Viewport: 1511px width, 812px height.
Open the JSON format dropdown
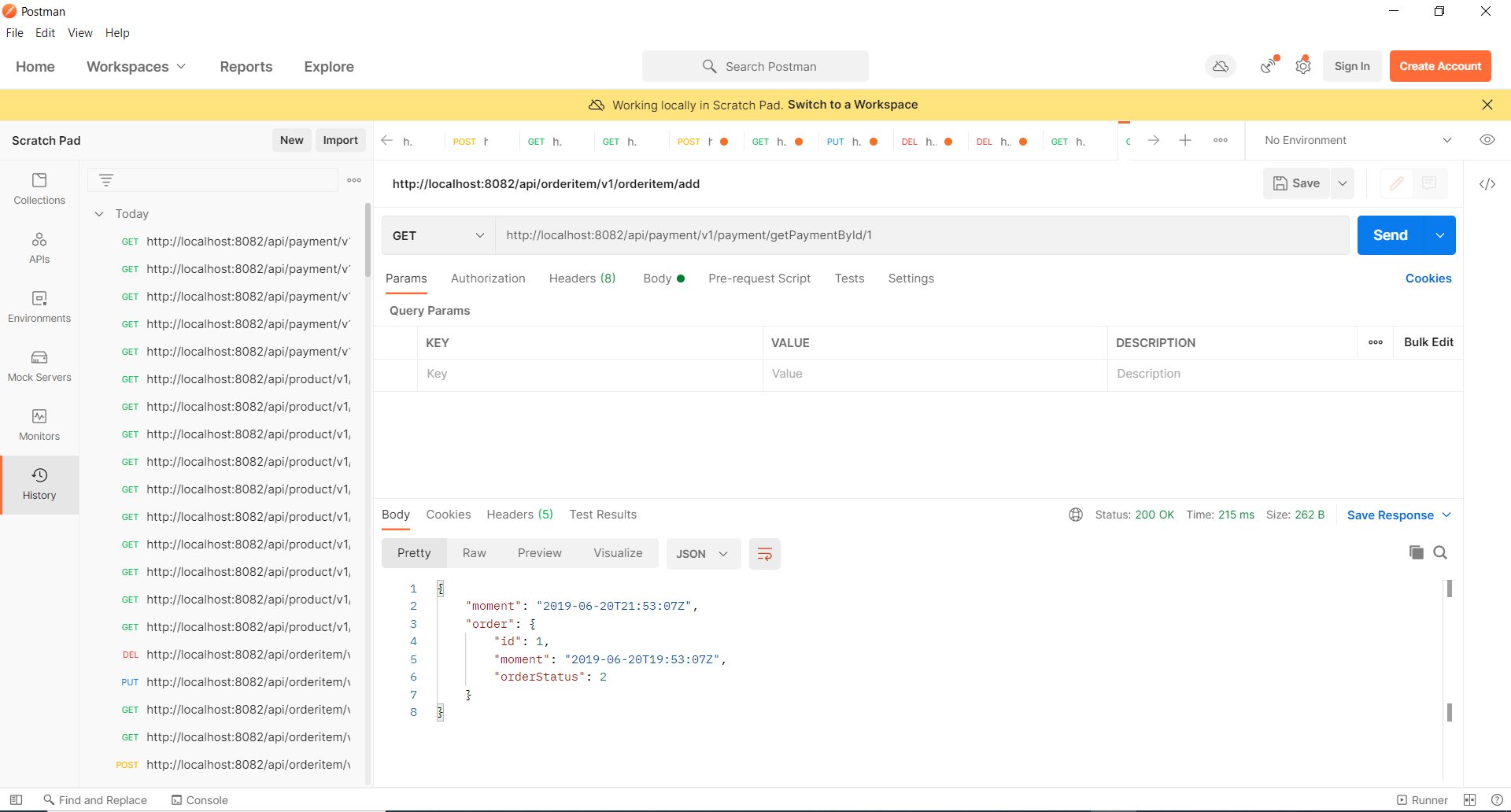pos(703,554)
